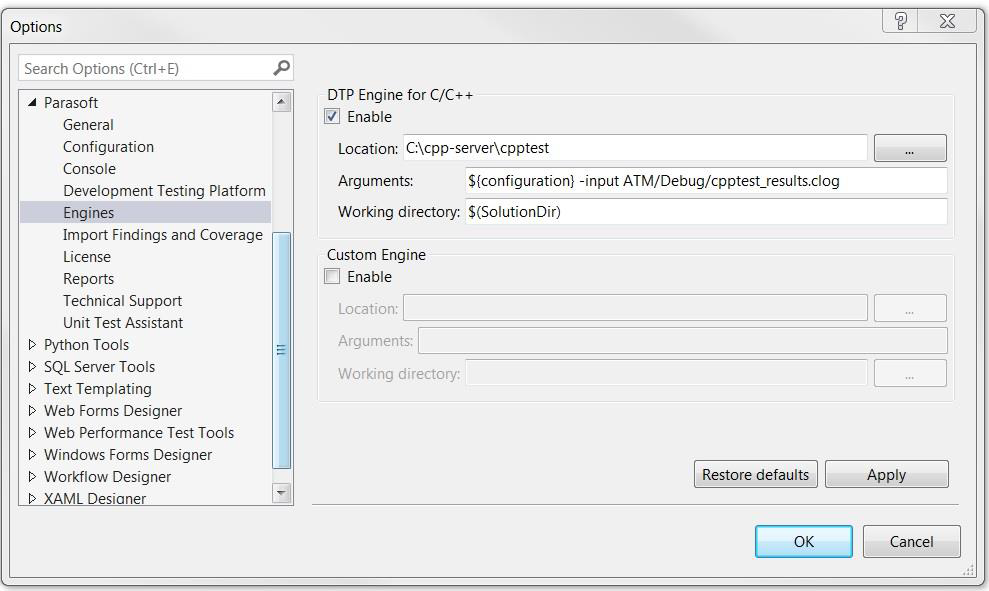Expand Text Templating node
The width and height of the screenshot is (989, 591).
32,389
